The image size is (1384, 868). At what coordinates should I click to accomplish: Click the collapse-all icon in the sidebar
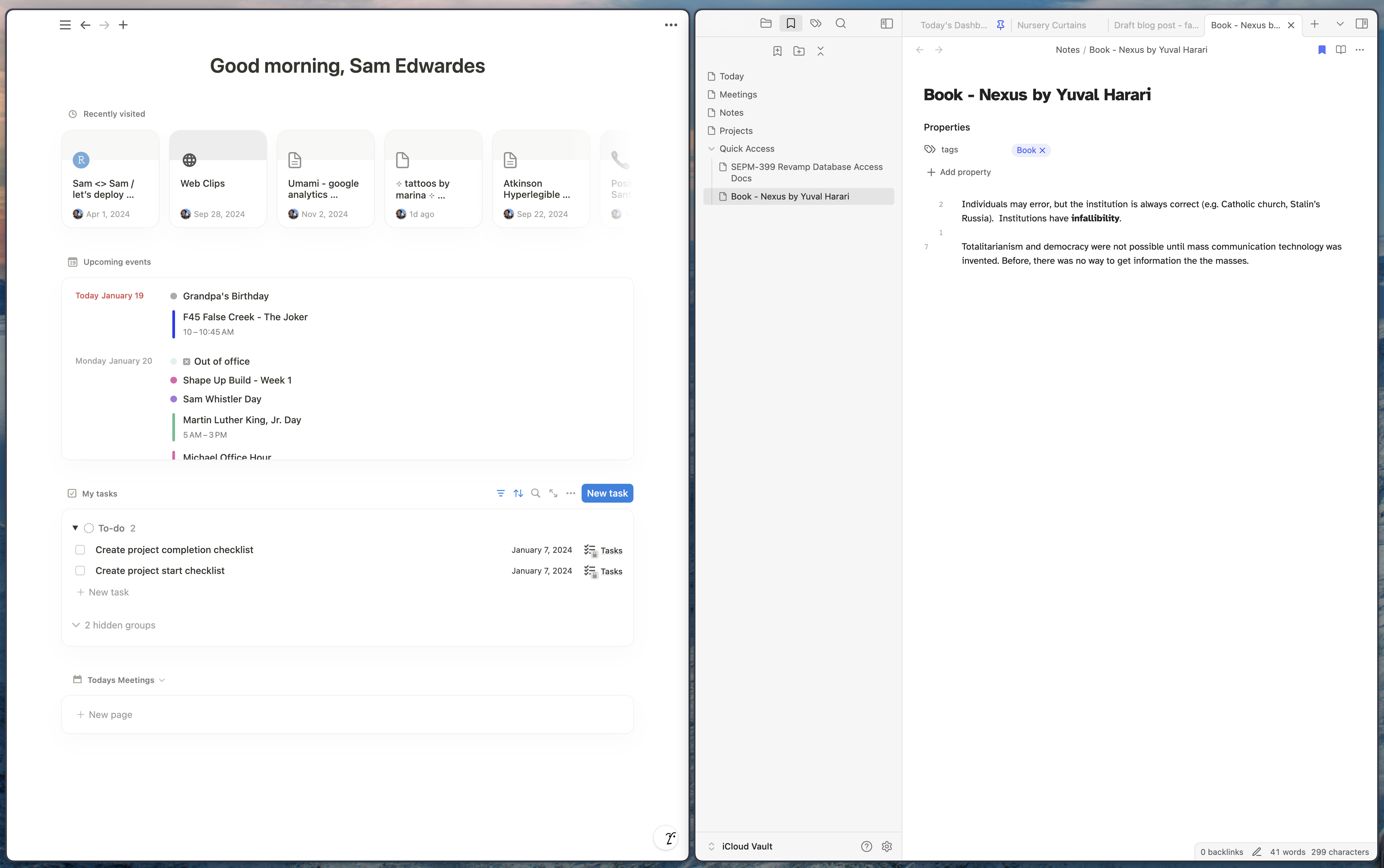pos(820,51)
